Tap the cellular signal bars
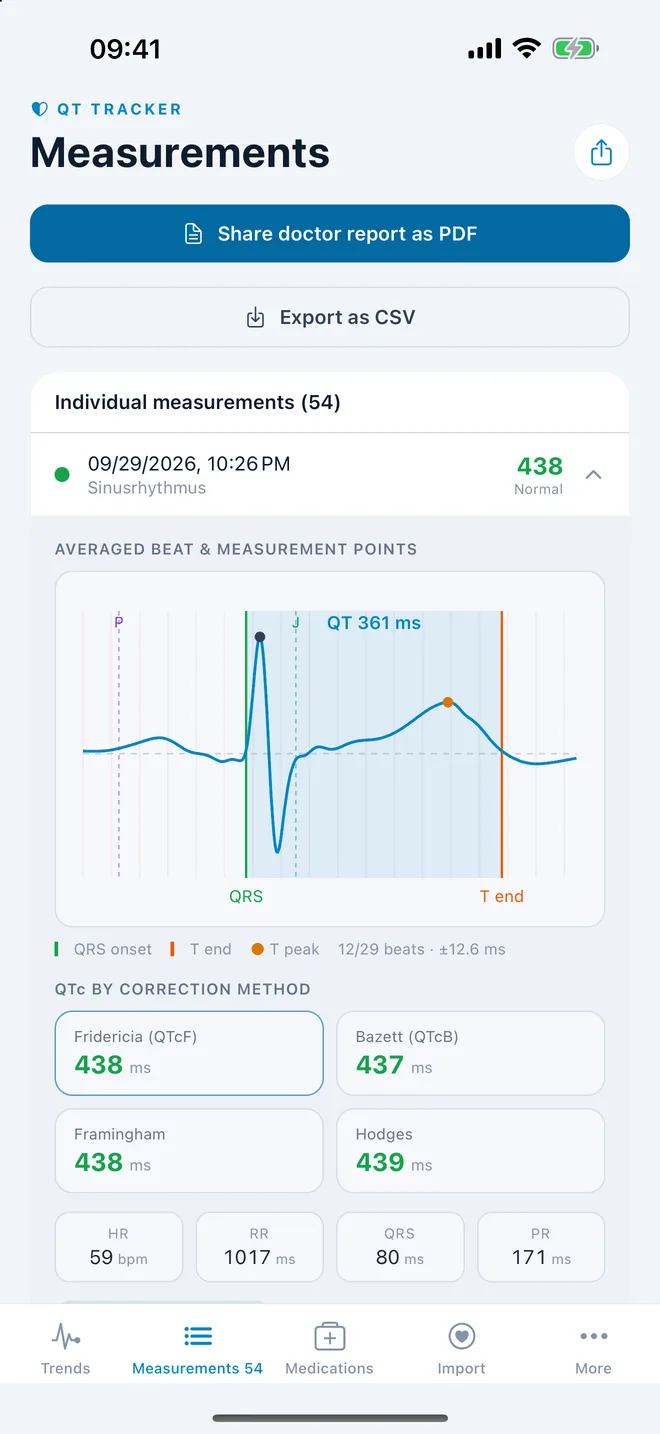This screenshot has height=1434, width=660. pyautogui.click(x=485, y=49)
